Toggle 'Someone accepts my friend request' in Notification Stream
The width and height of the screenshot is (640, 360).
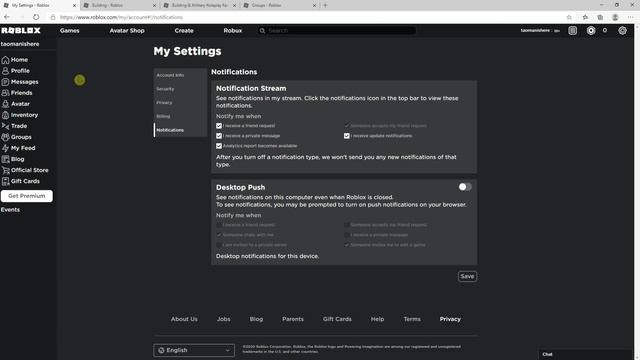pos(347,126)
